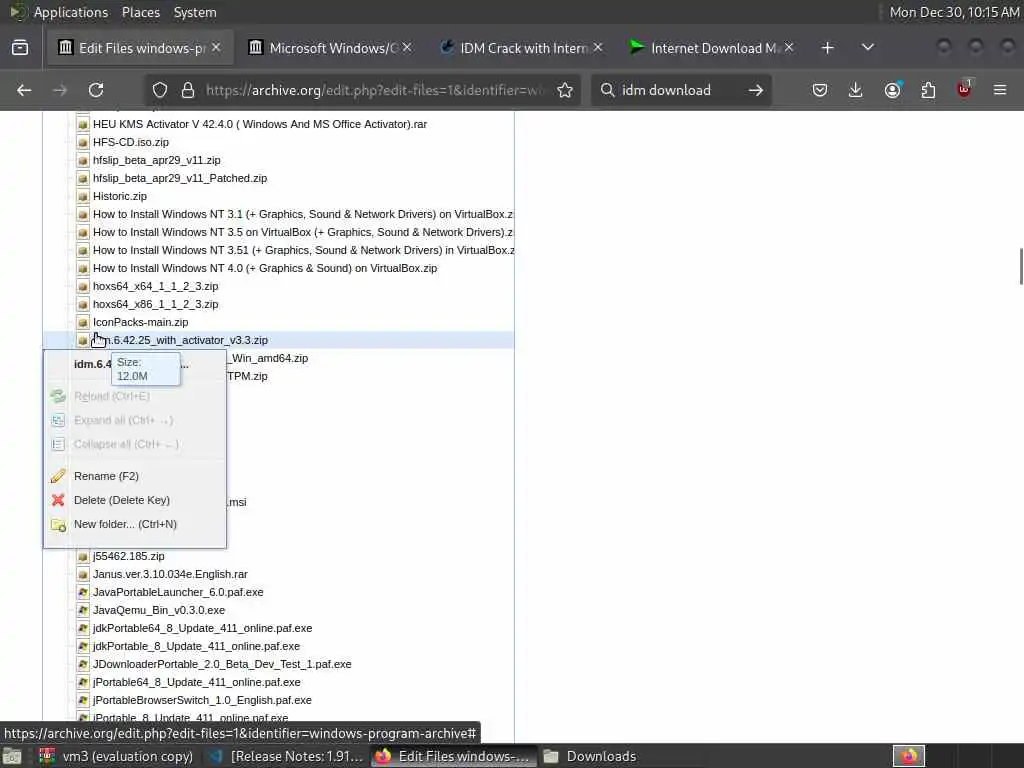This screenshot has width=1024, height=768.
Task: Switch to Downloads folder in taskbar
Action: pos(590,756)
